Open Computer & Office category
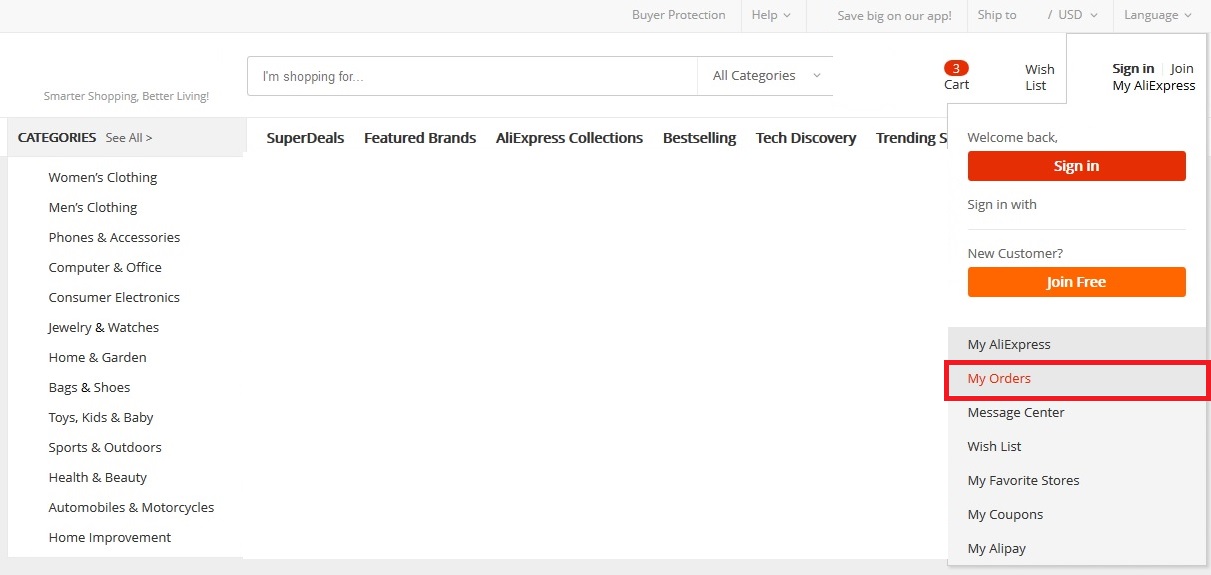The image size is (1211, 575). click(105, 267)
